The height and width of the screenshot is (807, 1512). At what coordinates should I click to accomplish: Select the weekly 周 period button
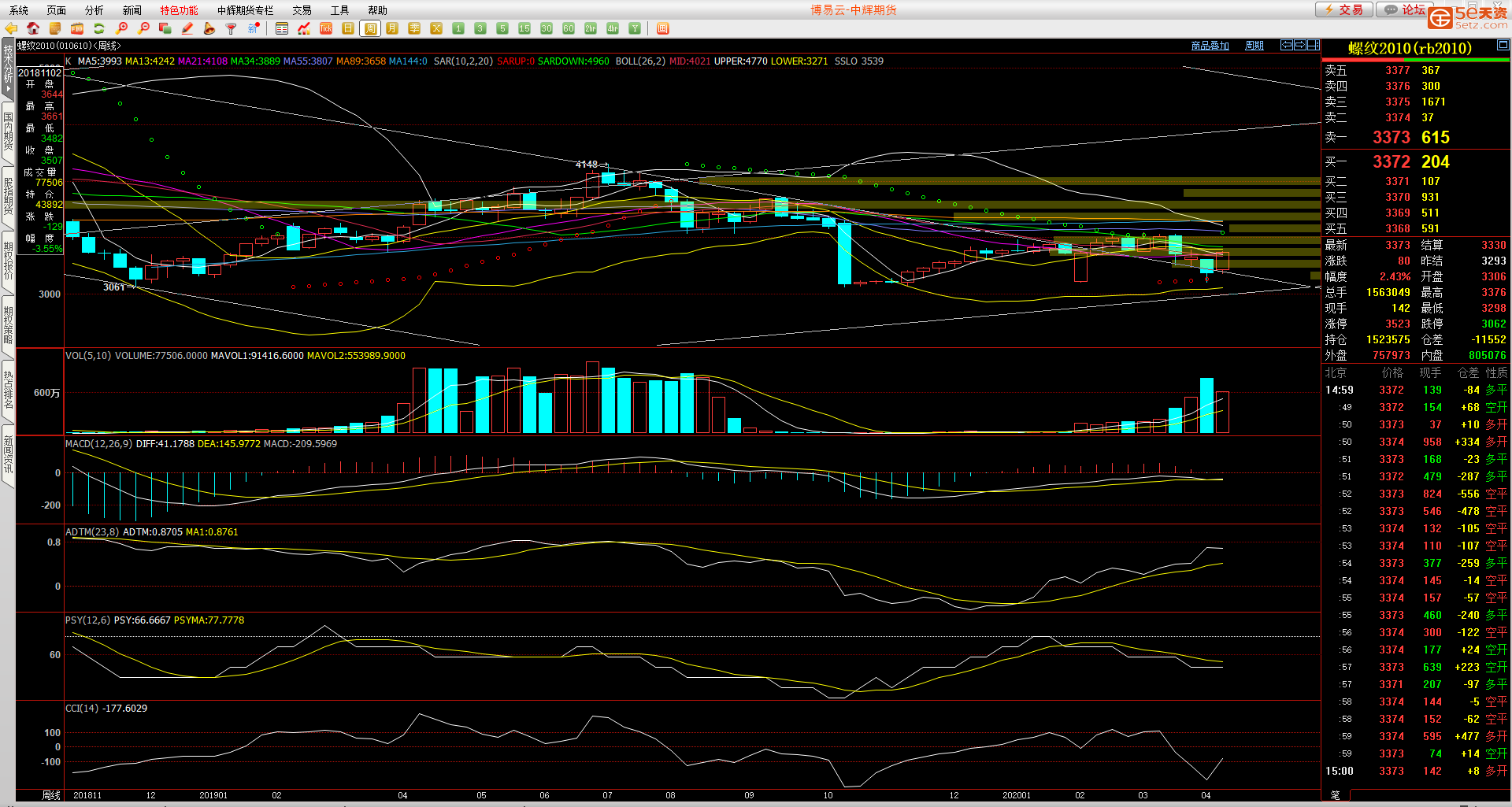pyautogui.click(x=370, y=28)
